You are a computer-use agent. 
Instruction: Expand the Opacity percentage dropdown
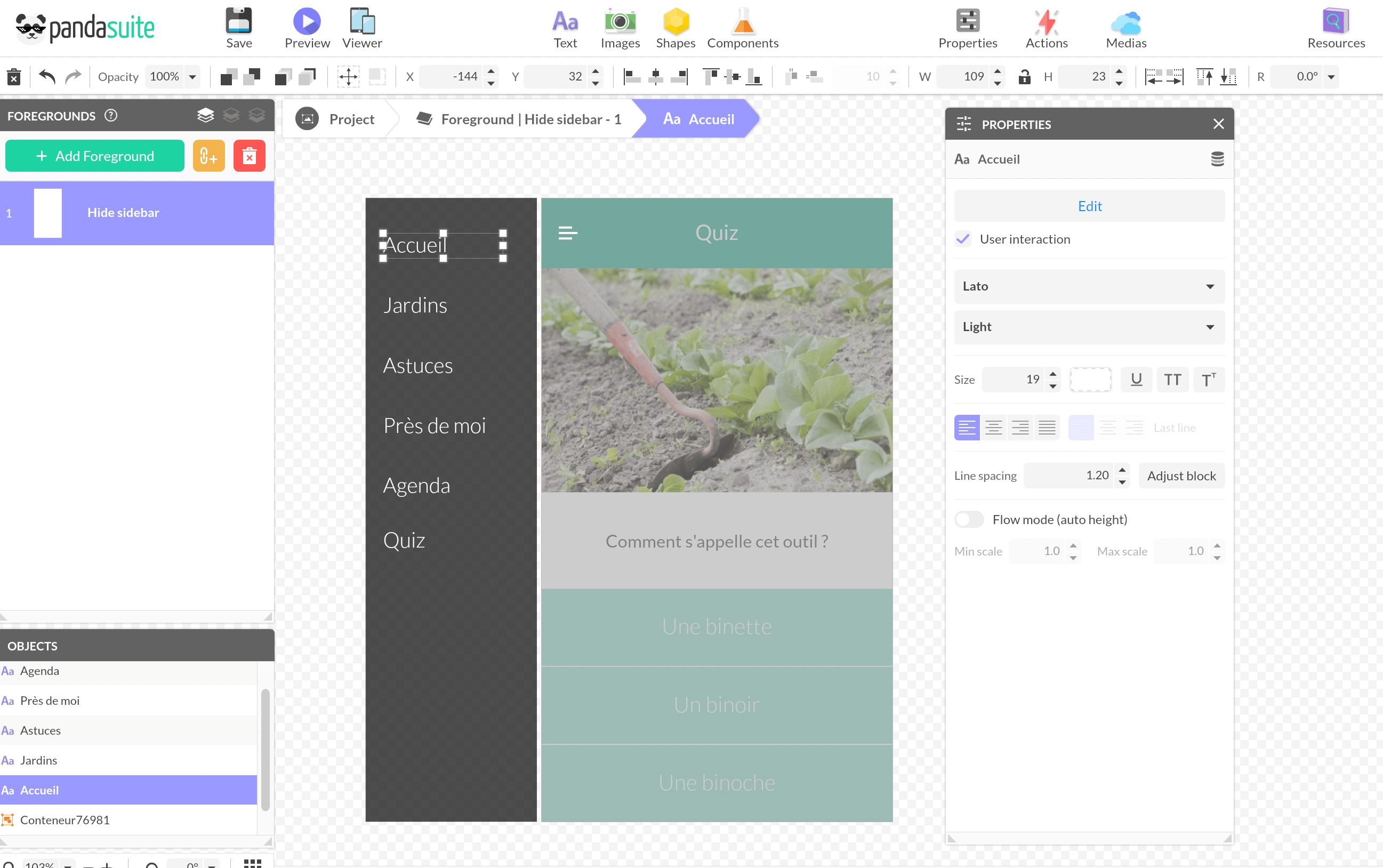click(x=193, y=76)
